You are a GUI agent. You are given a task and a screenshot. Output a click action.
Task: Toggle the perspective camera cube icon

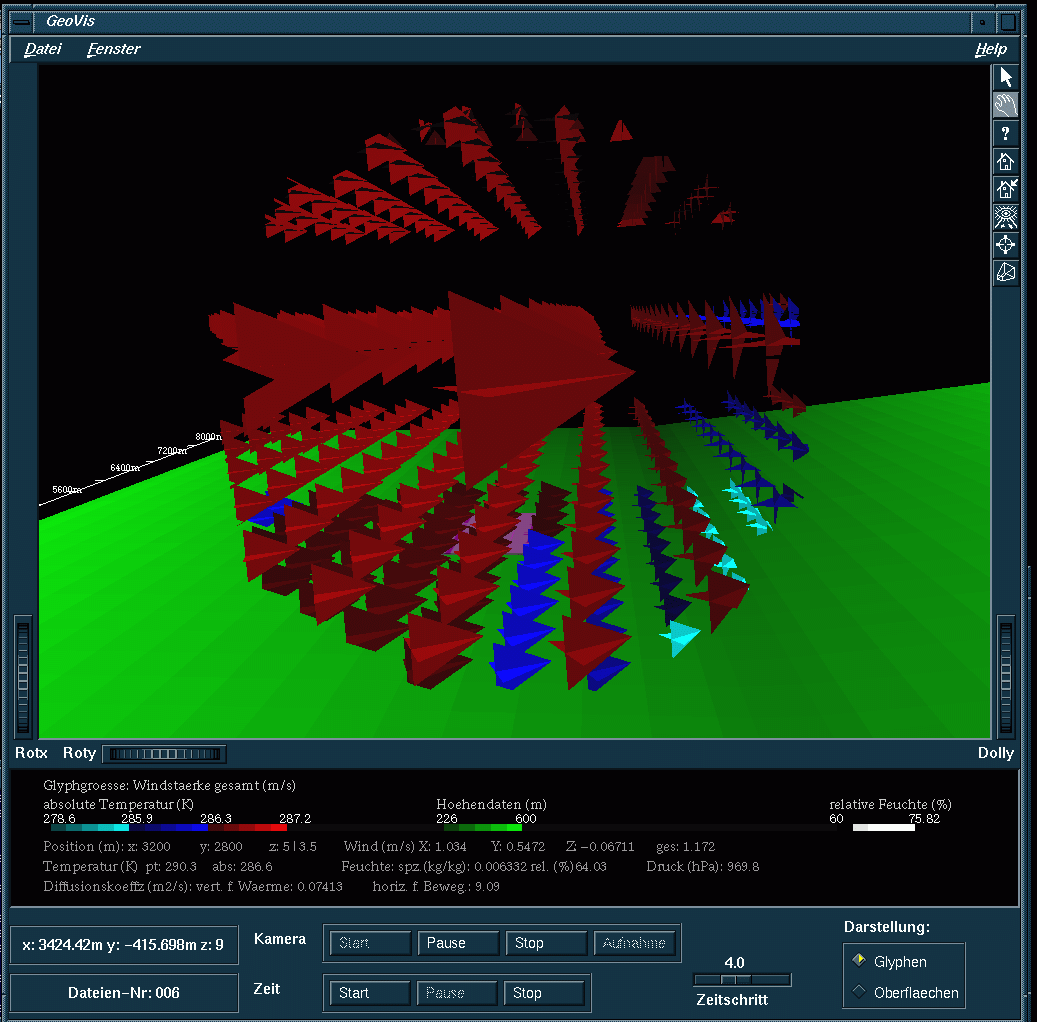[1006, 272]
